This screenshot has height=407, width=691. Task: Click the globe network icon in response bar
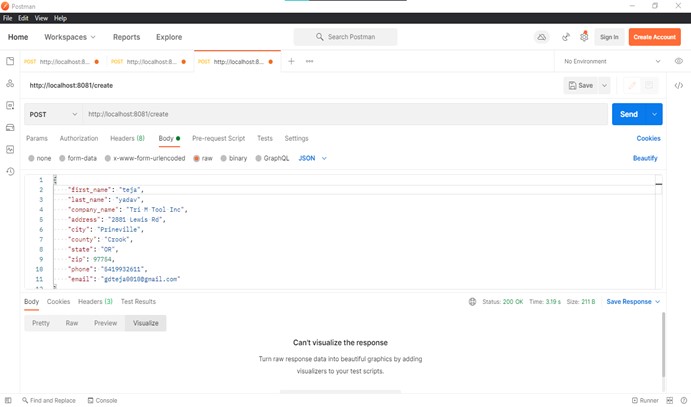[473, 301]
